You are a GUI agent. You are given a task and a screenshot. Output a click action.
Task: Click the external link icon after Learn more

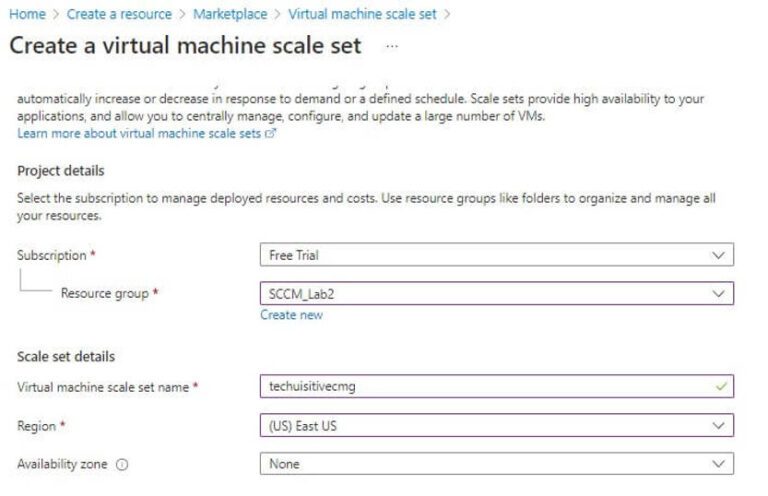tap(271, 133)
